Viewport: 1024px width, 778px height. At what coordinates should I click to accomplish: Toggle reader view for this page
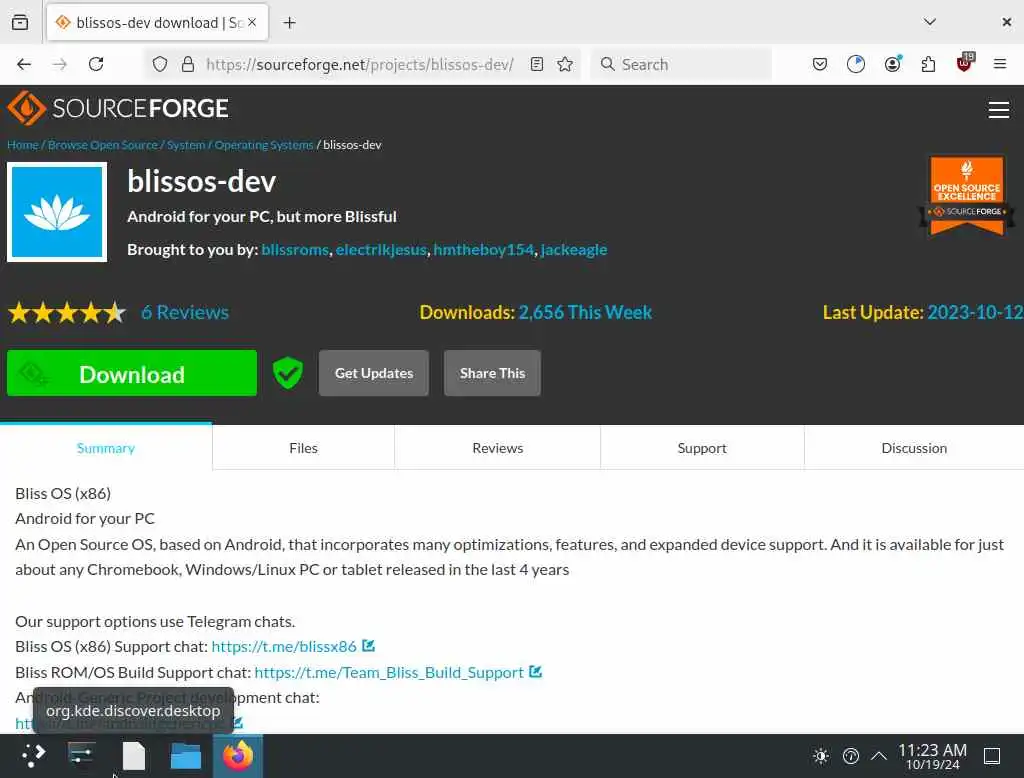pos(537,64)
